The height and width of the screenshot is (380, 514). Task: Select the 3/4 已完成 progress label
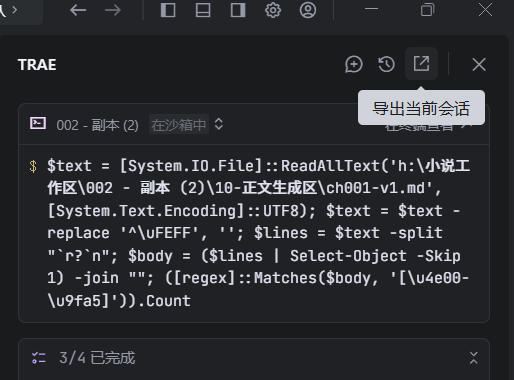click(x=97, y=358)
